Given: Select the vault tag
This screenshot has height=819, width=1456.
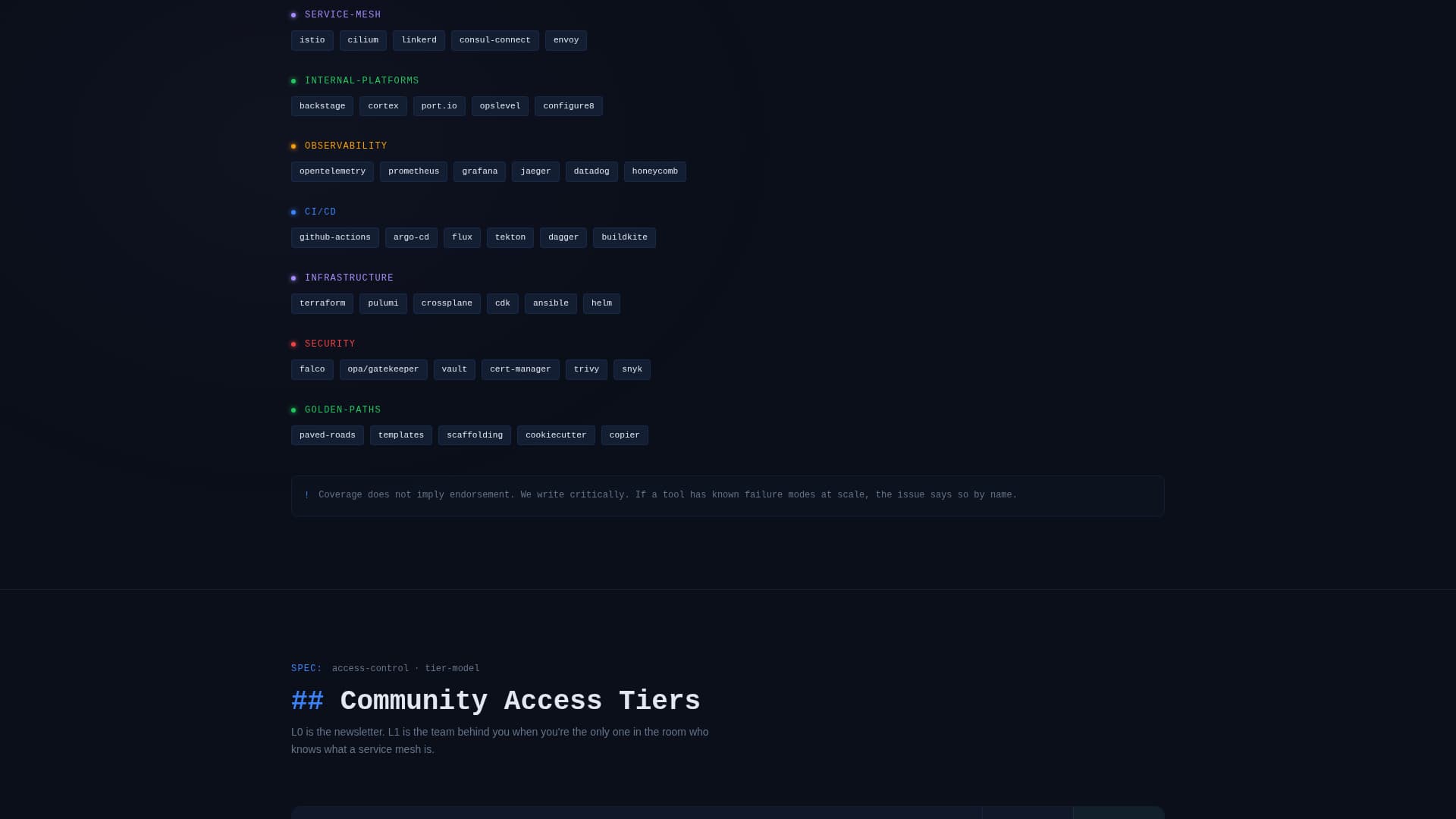Looking at the screenshot, I should [x=454, y=369].
